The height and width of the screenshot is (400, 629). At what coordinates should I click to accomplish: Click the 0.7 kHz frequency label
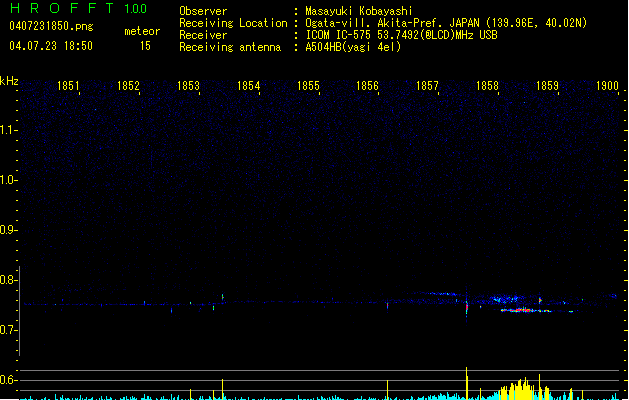(8, 330)
